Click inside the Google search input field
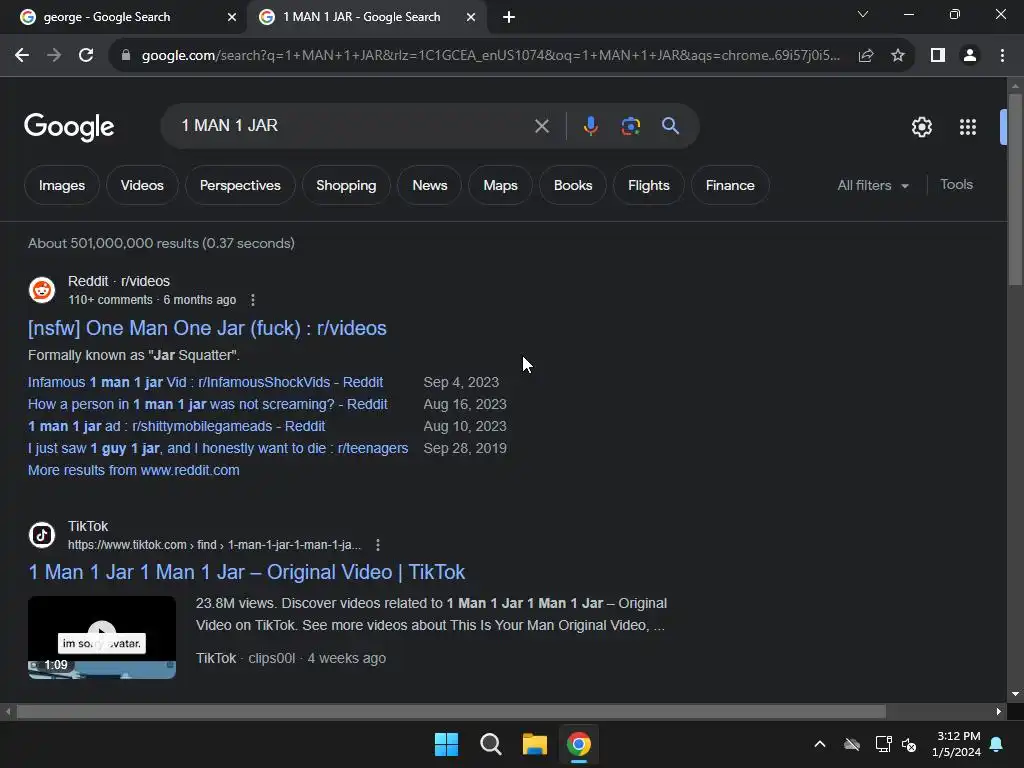Viewport: 1024px width, 768px height. pyautogui.click(x=353, y=126)
